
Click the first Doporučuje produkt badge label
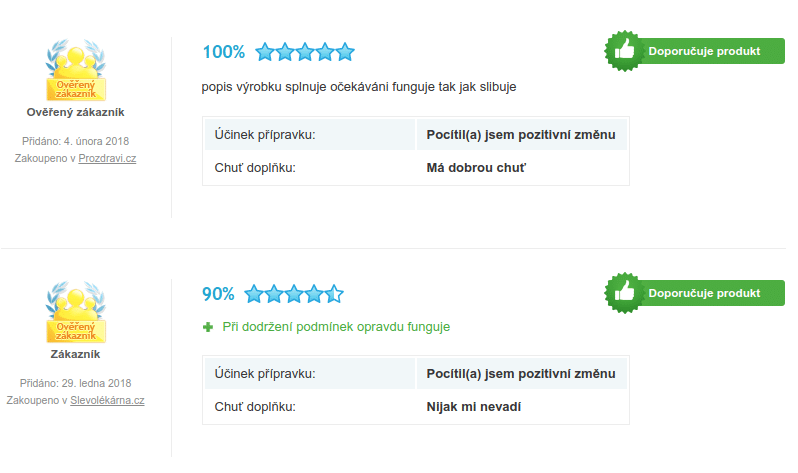pos(704,51)
